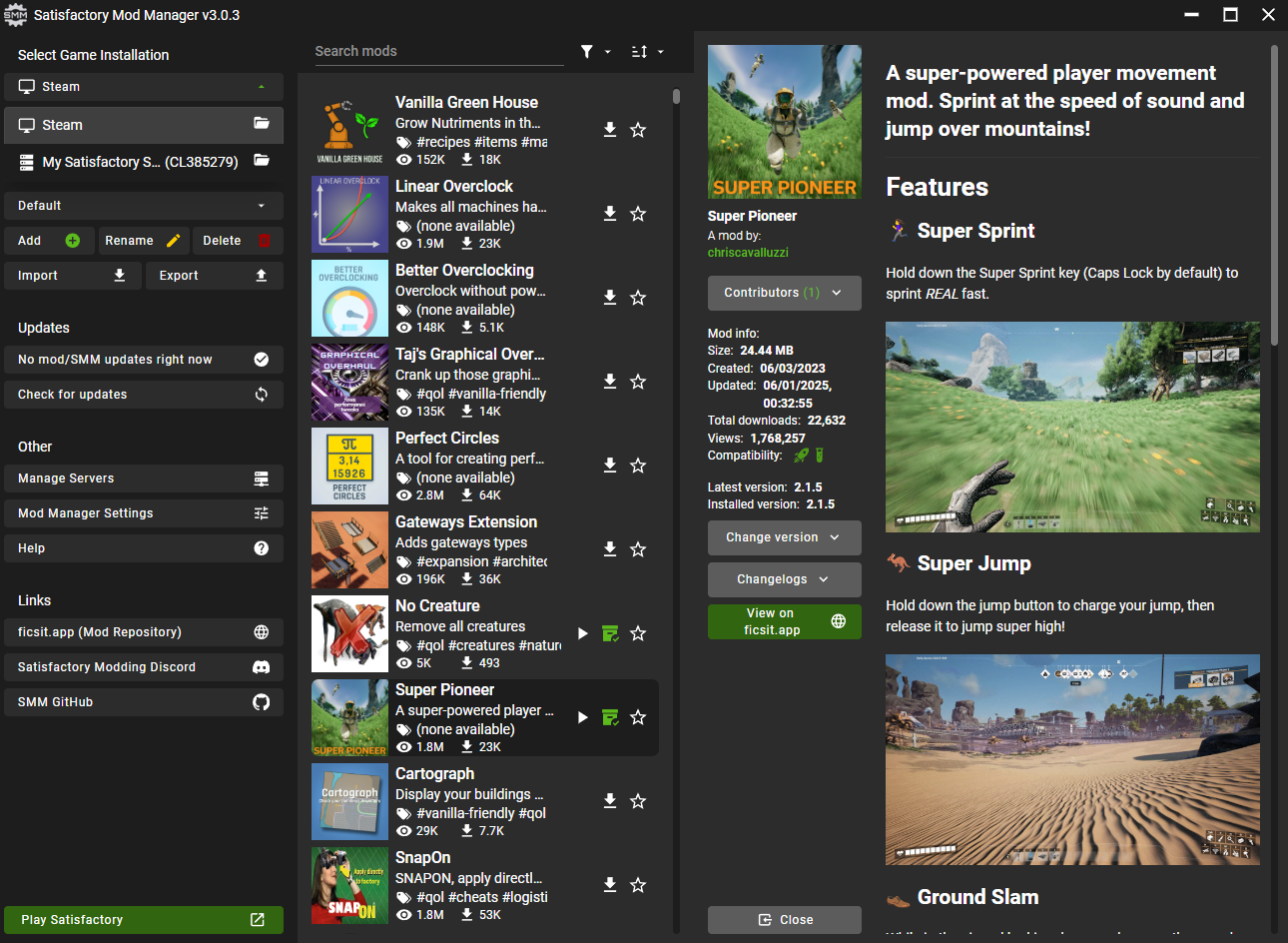The height and width of the screenshot is (943, 1288).
Task: Import a profile
Action: 73,276
